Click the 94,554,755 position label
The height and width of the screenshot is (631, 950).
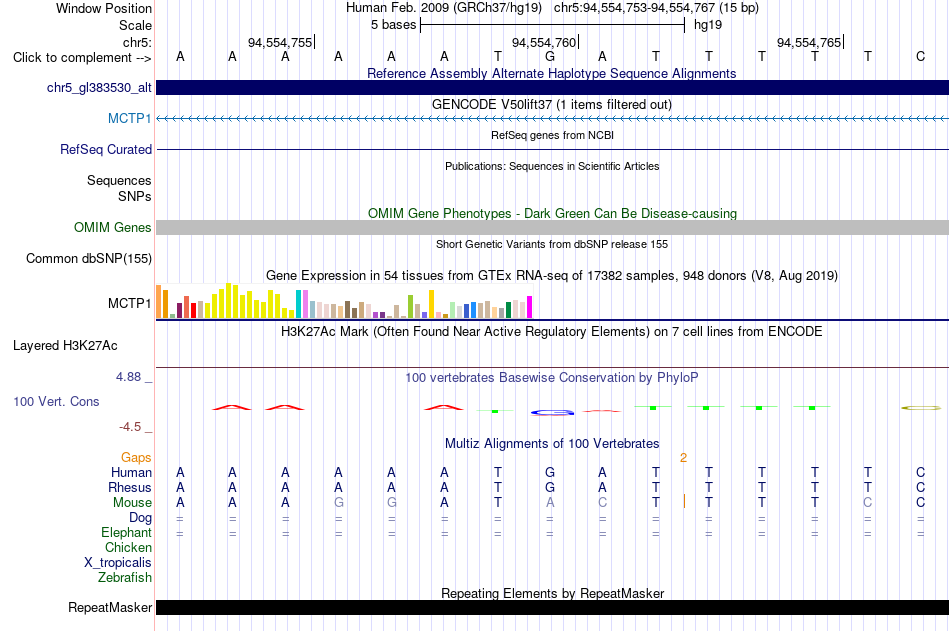[280, 42]
